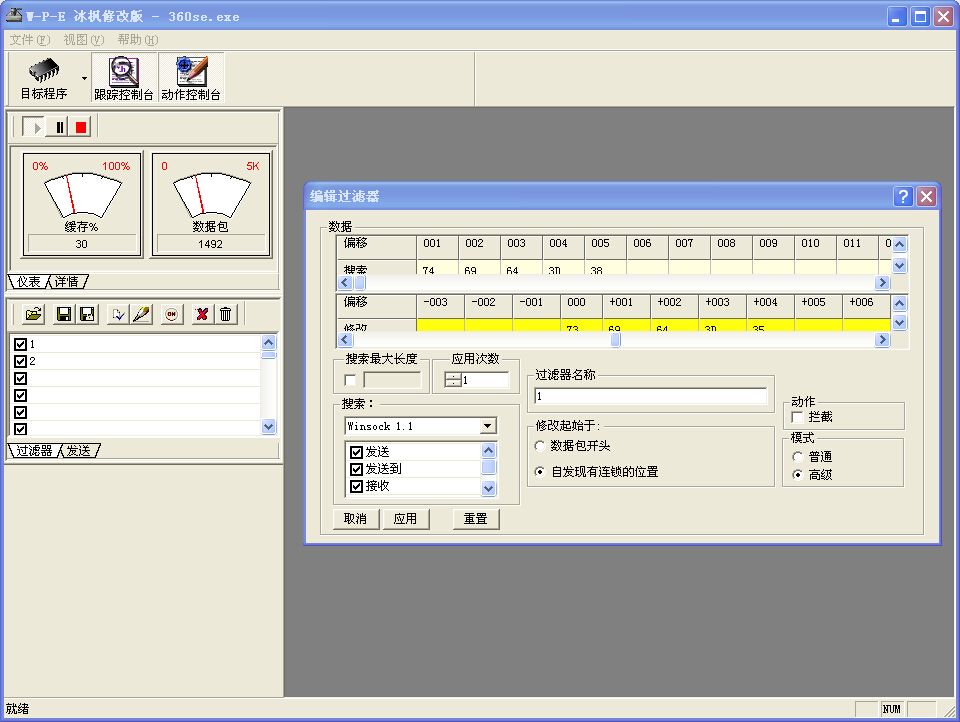The image size is (960, 722).
Task: Open a filter file with the folder icon
Action: tap(33, 314)
